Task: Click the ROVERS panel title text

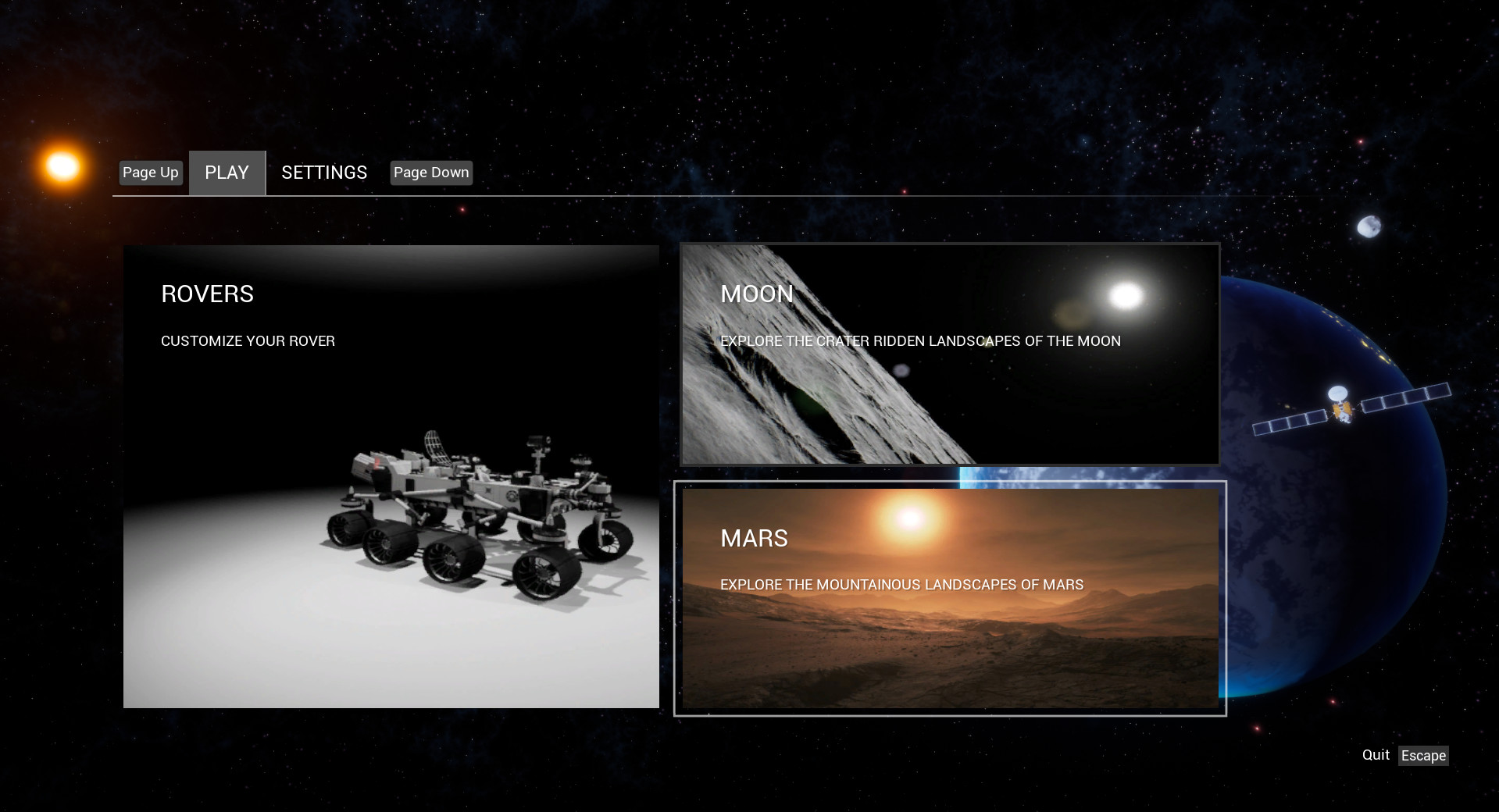Action: [208, 294]
